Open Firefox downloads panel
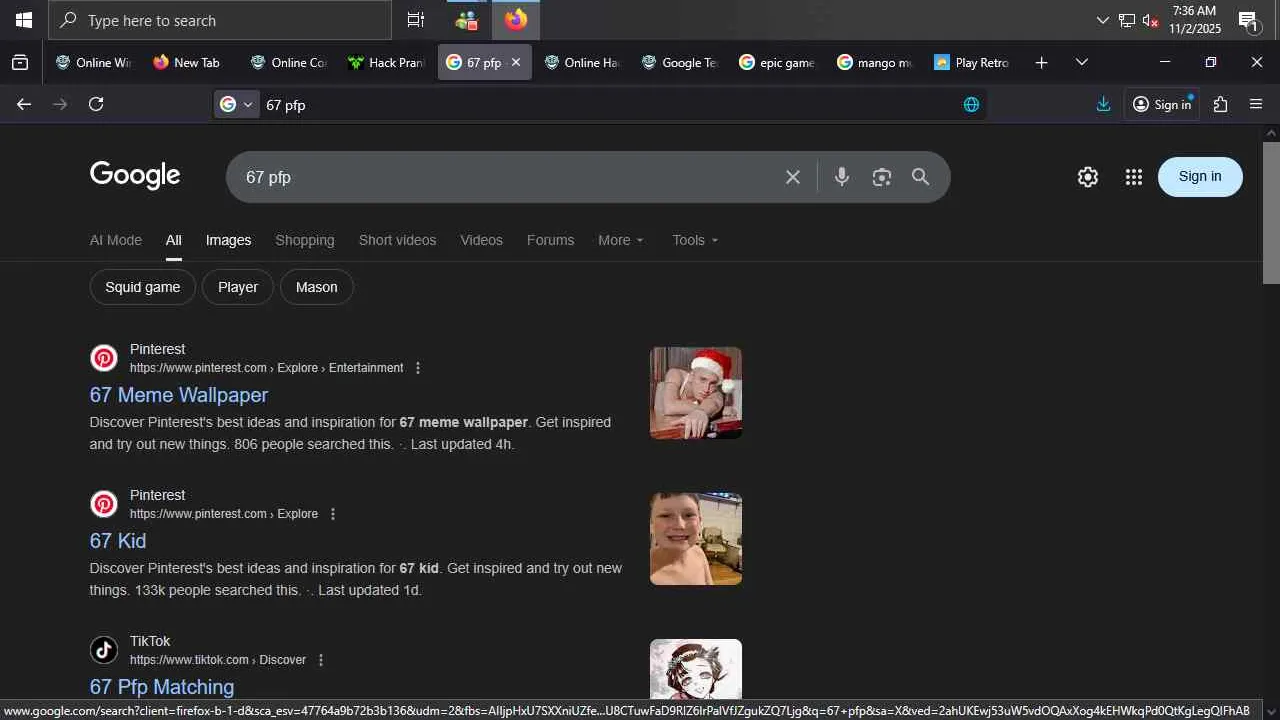1280x720 pixels. coord(1103,104)
